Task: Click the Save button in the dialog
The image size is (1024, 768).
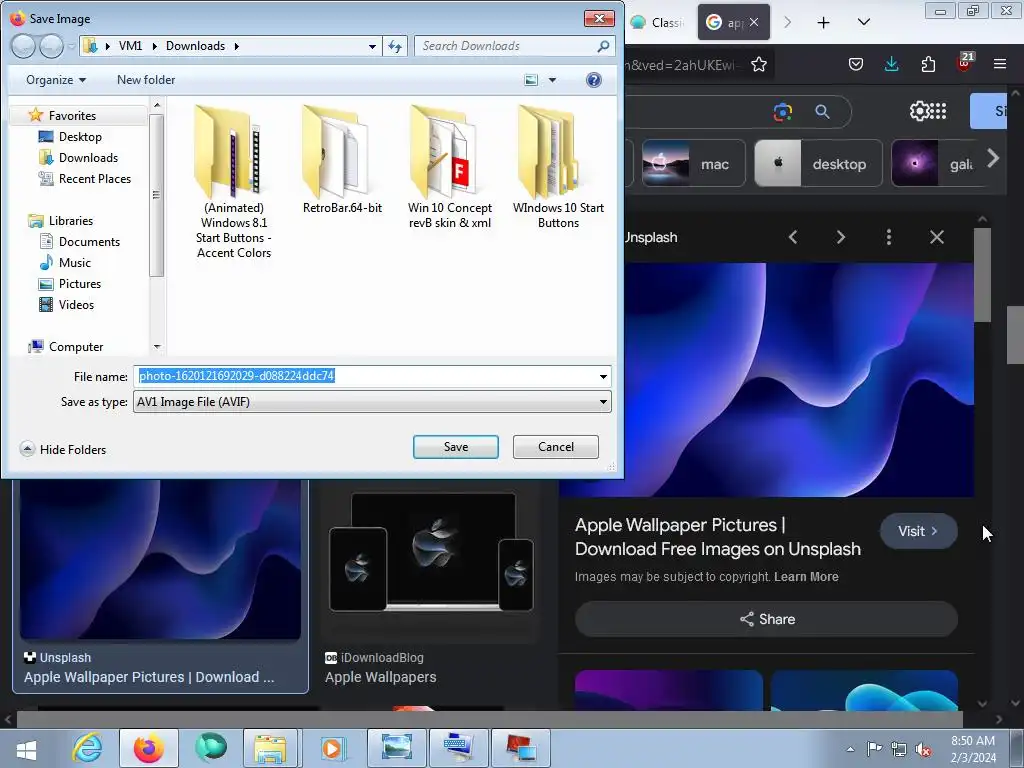Action: [455, 447]
